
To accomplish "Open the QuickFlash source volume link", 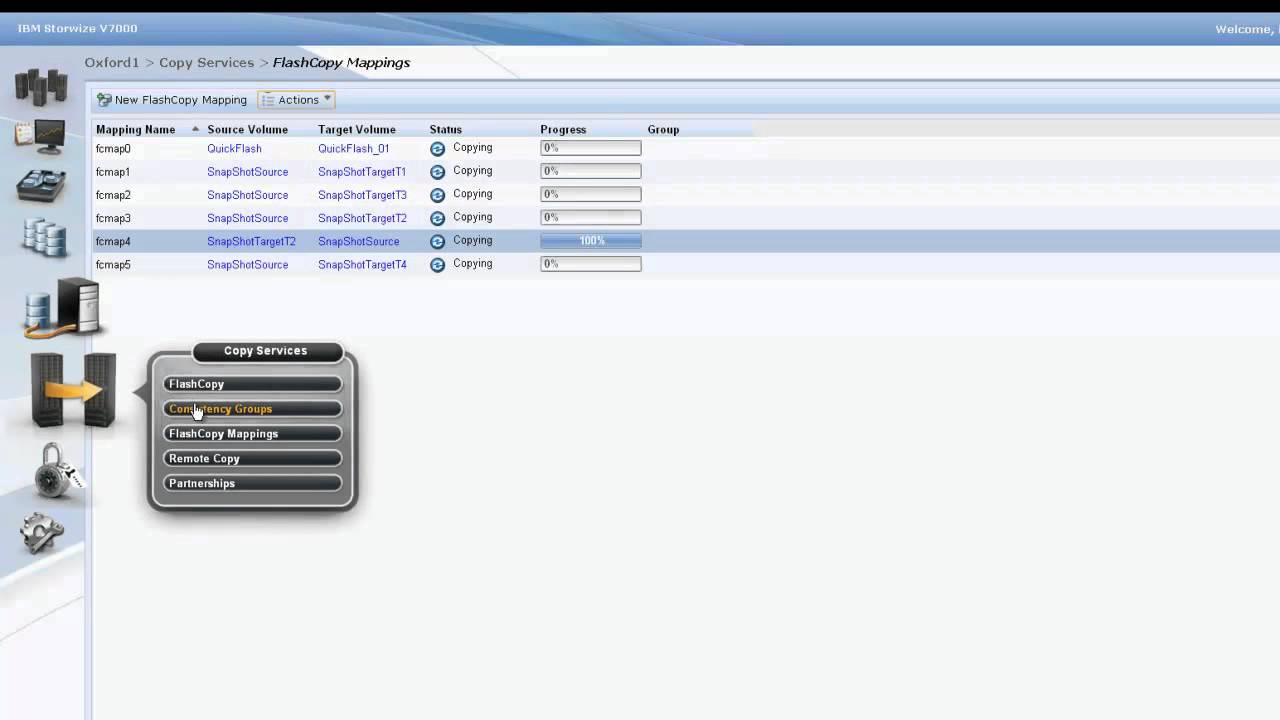I will (234, 148).
